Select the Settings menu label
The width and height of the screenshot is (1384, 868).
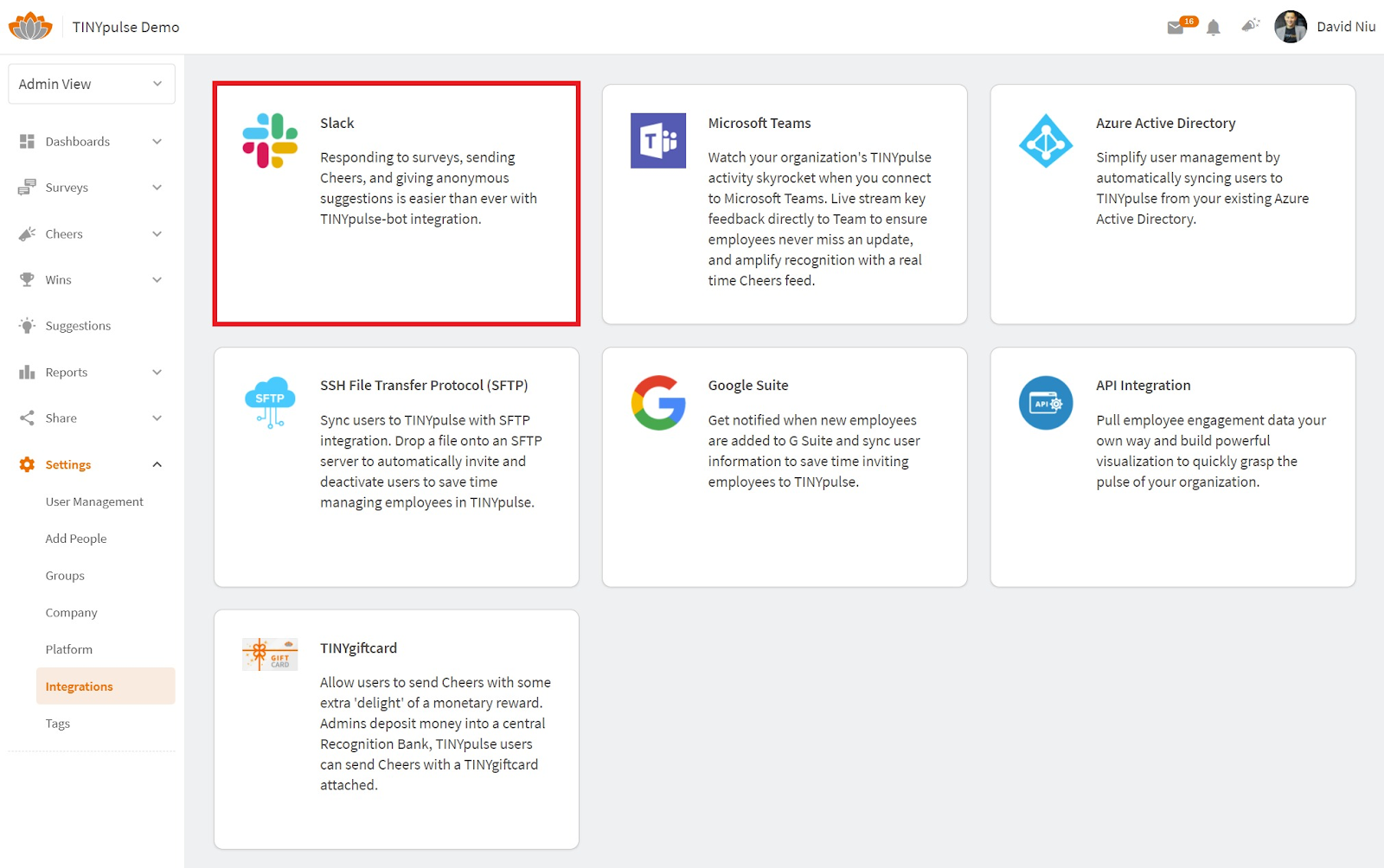click(x=68, y=464)
